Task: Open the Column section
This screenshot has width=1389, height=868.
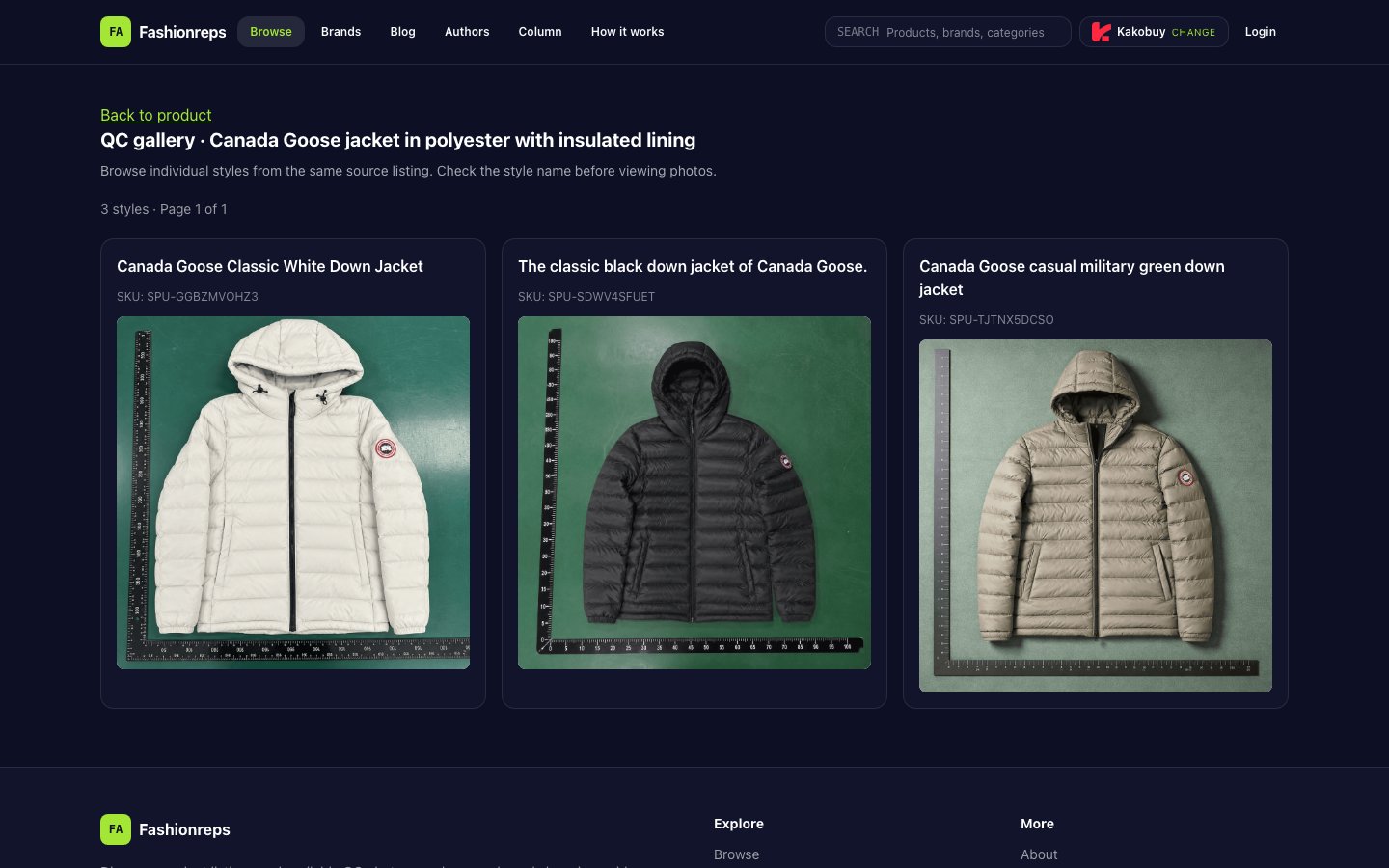Action: click(x=540, y=32)
